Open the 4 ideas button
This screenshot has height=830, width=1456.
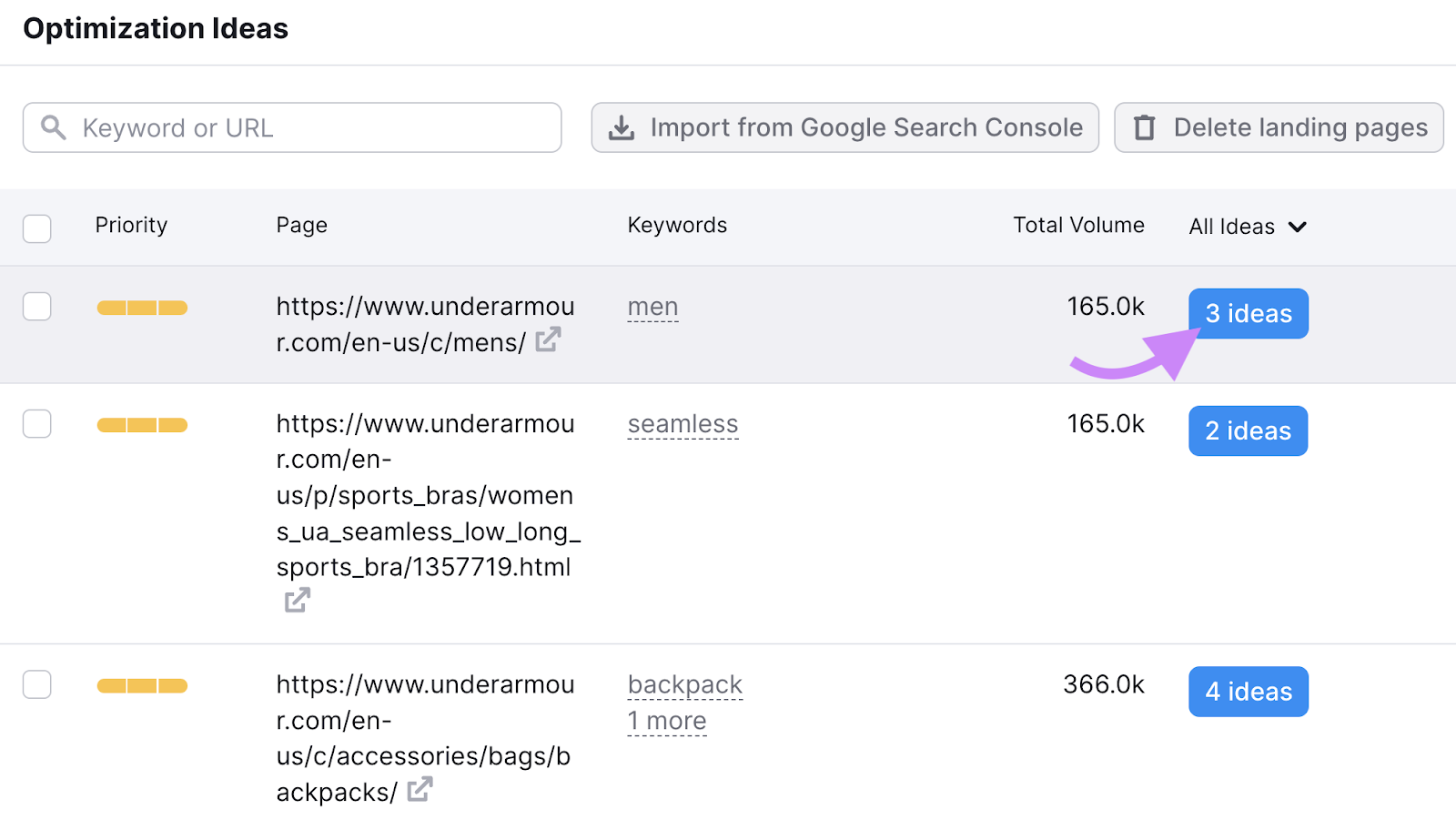coord(1249,692)
